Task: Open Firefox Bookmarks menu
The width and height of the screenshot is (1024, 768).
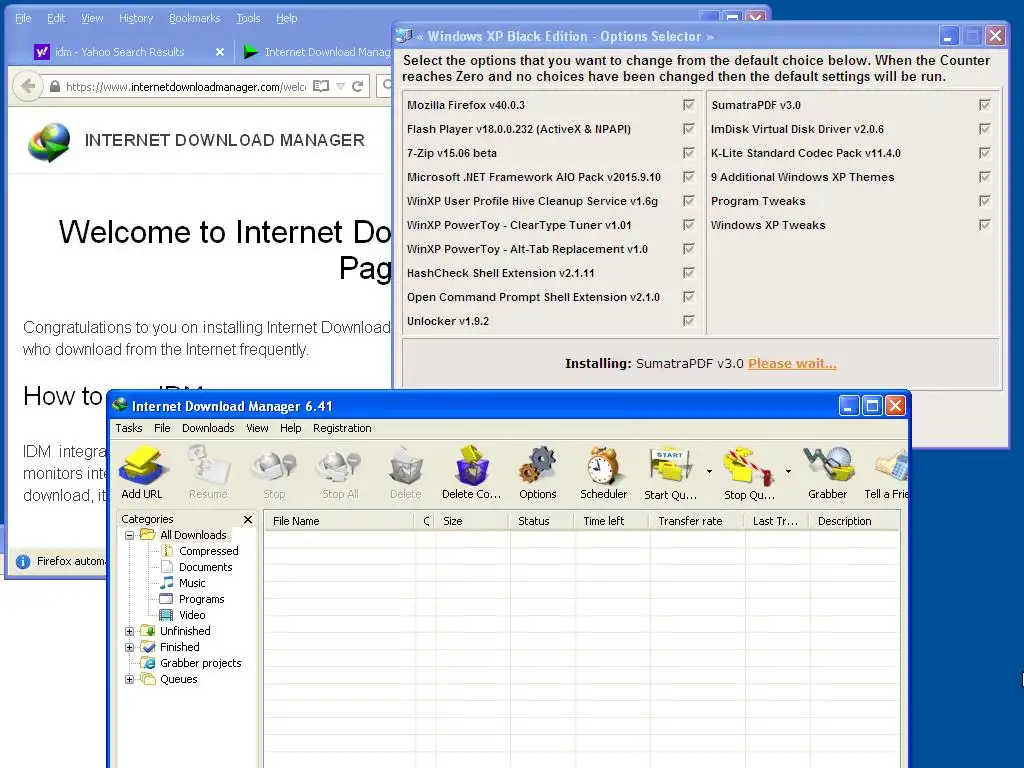Action: pos(195,18)
